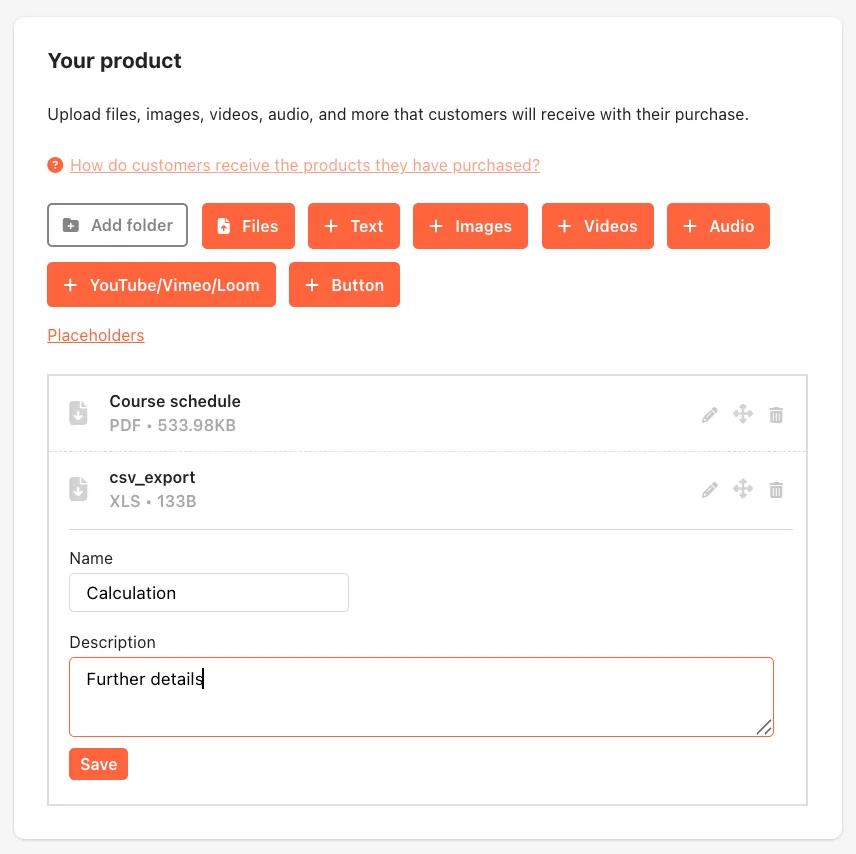Click the Name field containing Calculation

point(209,592)
